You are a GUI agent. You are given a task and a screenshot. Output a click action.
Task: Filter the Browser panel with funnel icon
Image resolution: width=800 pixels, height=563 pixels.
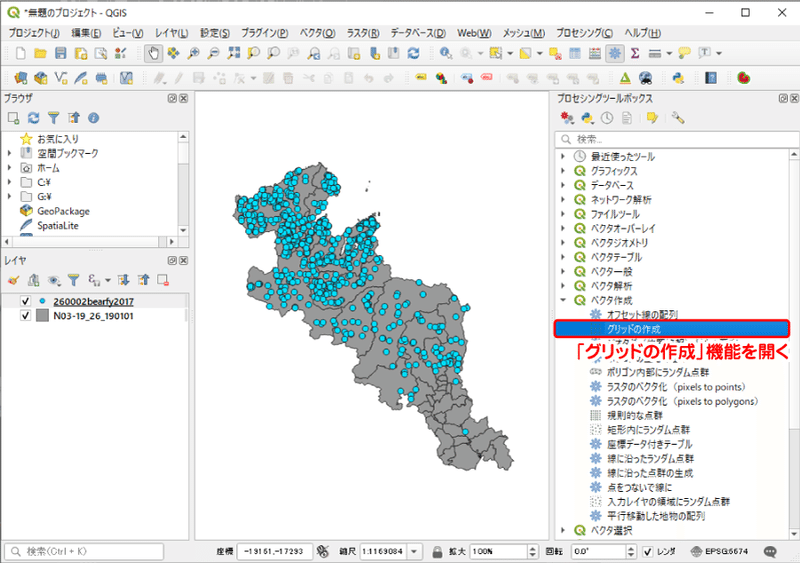click(54, 118)
